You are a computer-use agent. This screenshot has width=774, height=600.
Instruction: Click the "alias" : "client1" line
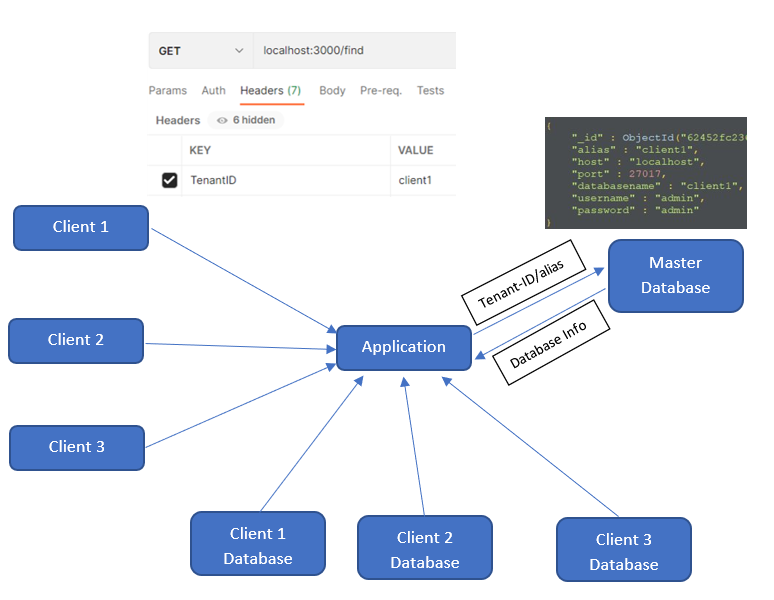pos(635,150)
